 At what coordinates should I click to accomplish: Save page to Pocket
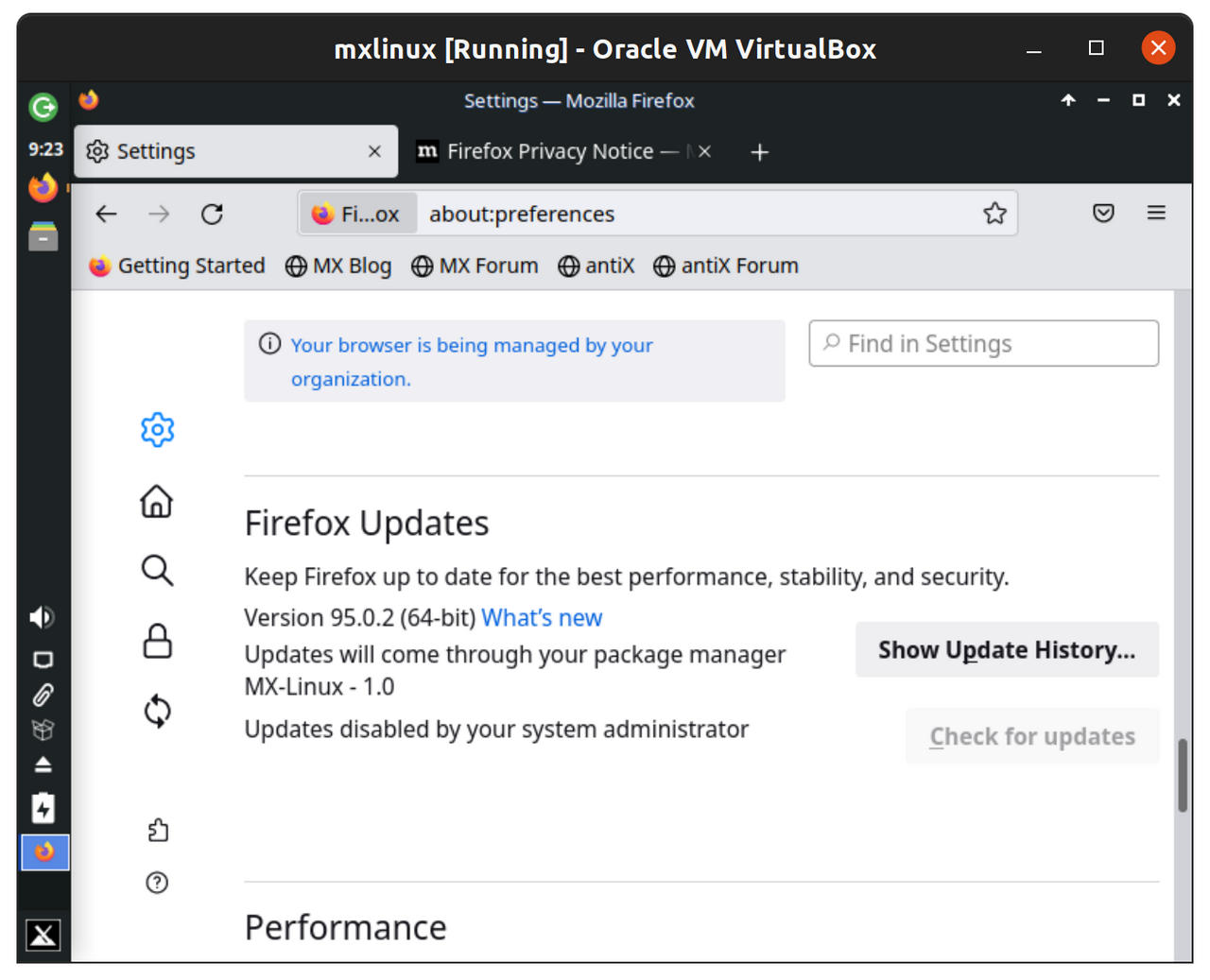pos(1103,214)
